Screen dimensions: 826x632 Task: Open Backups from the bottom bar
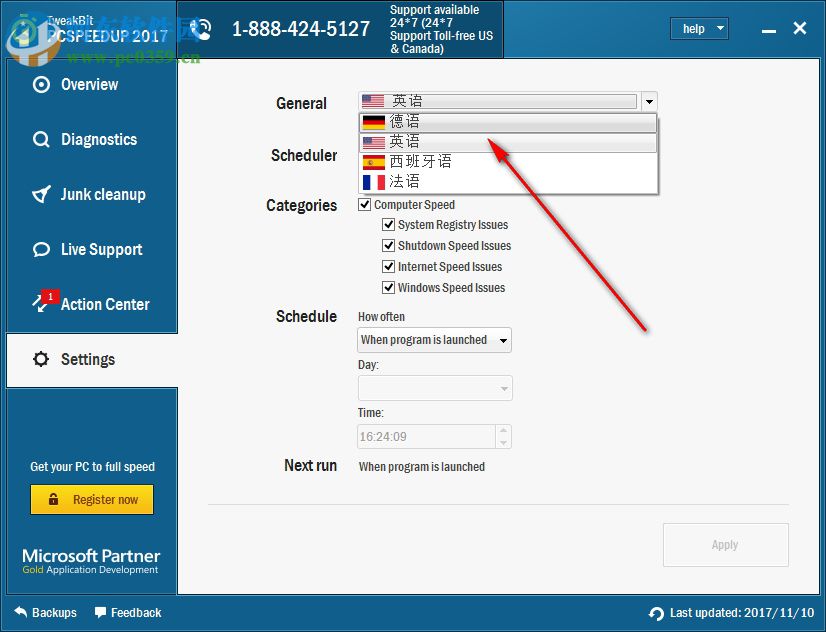(x=45, y=613)
